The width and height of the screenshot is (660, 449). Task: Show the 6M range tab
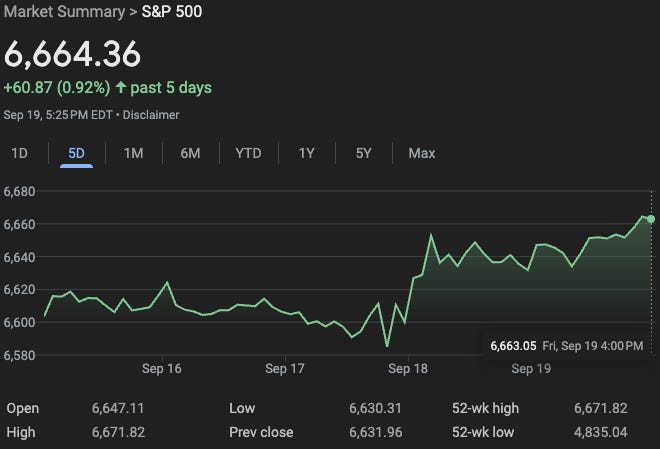(x=190, y=153)
